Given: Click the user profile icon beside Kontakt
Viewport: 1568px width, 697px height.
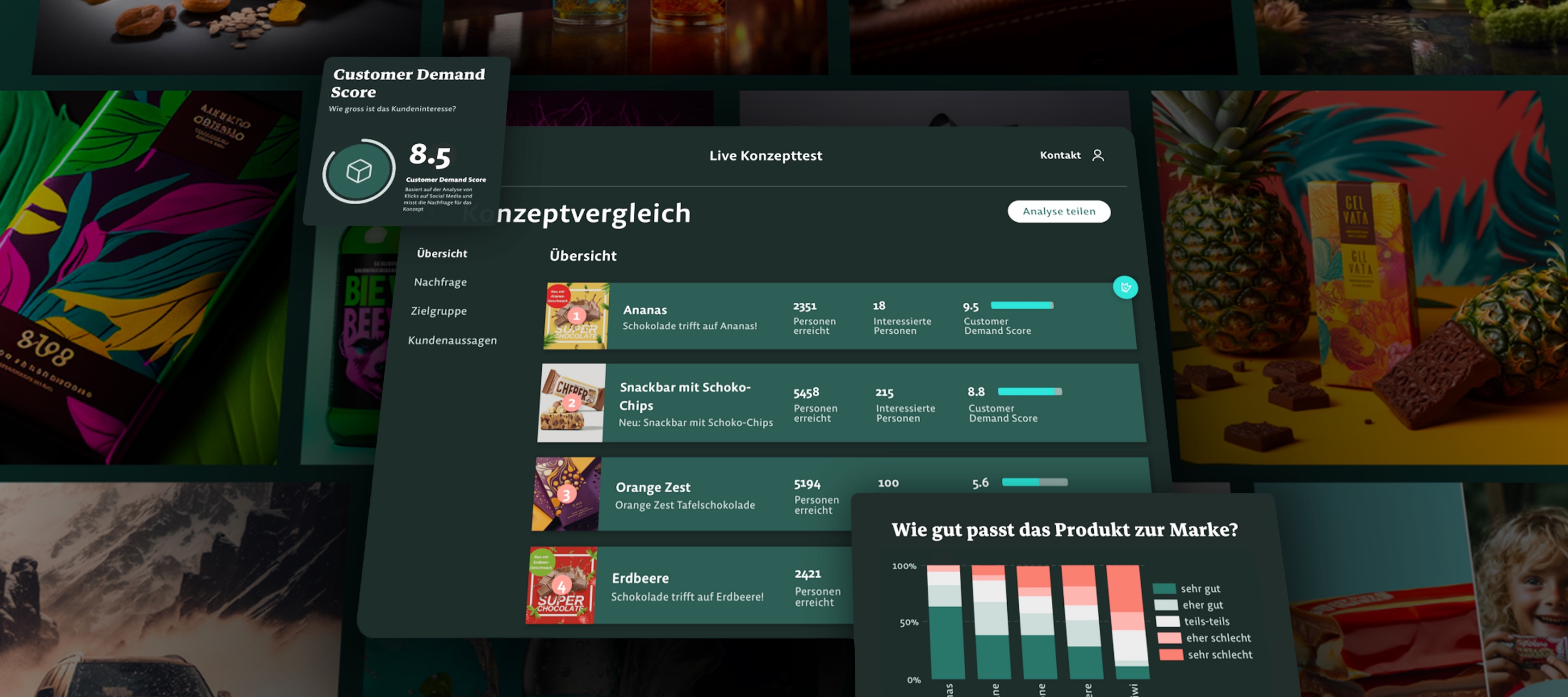Looking at the screenshot, I should 1098,155.
